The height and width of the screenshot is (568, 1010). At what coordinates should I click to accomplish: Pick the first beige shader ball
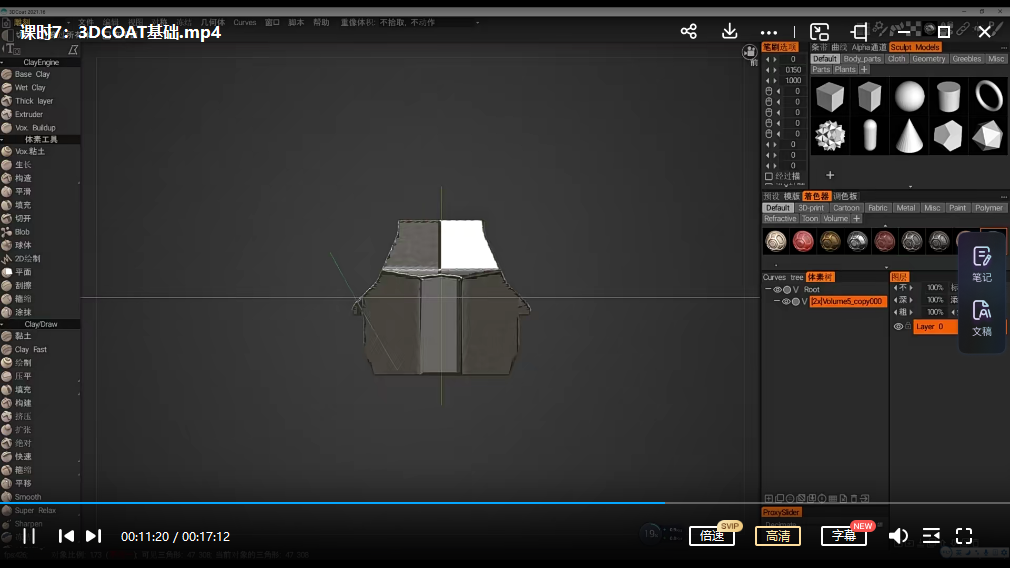[x=776, y=241]
